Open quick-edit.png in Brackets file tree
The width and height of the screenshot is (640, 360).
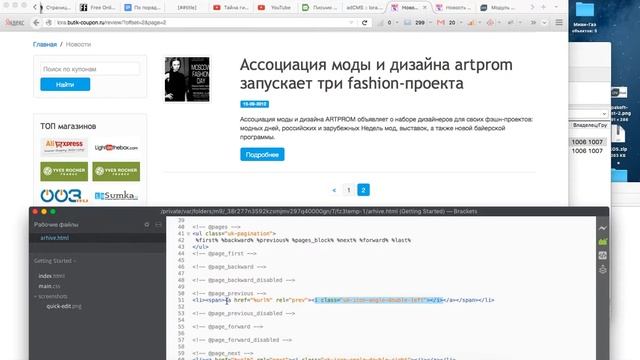coord(64,306)
